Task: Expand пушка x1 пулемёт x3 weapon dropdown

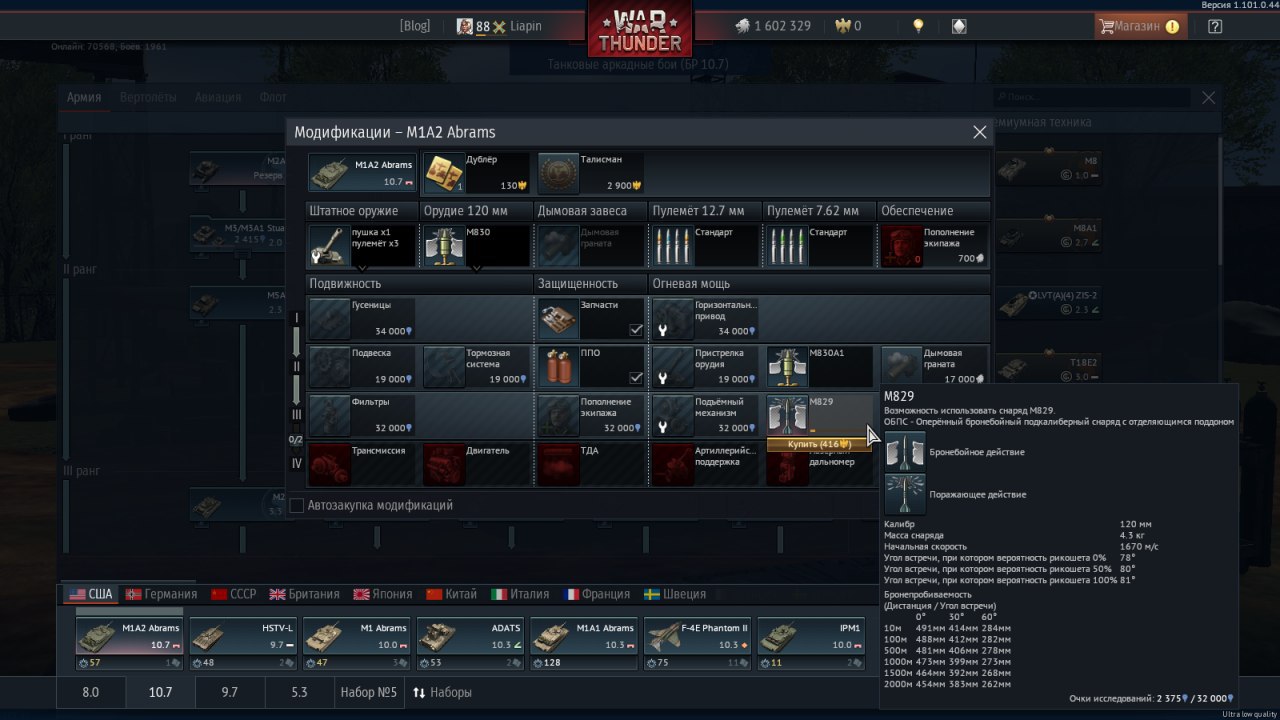Action: point(362,269)
